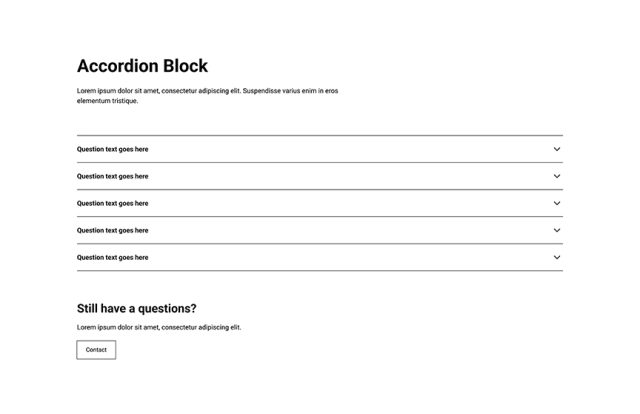The height and width of the screenshot is (414, 640).
Task: Expand the last 'Question text goes here' title
Action: click(113, 257)
